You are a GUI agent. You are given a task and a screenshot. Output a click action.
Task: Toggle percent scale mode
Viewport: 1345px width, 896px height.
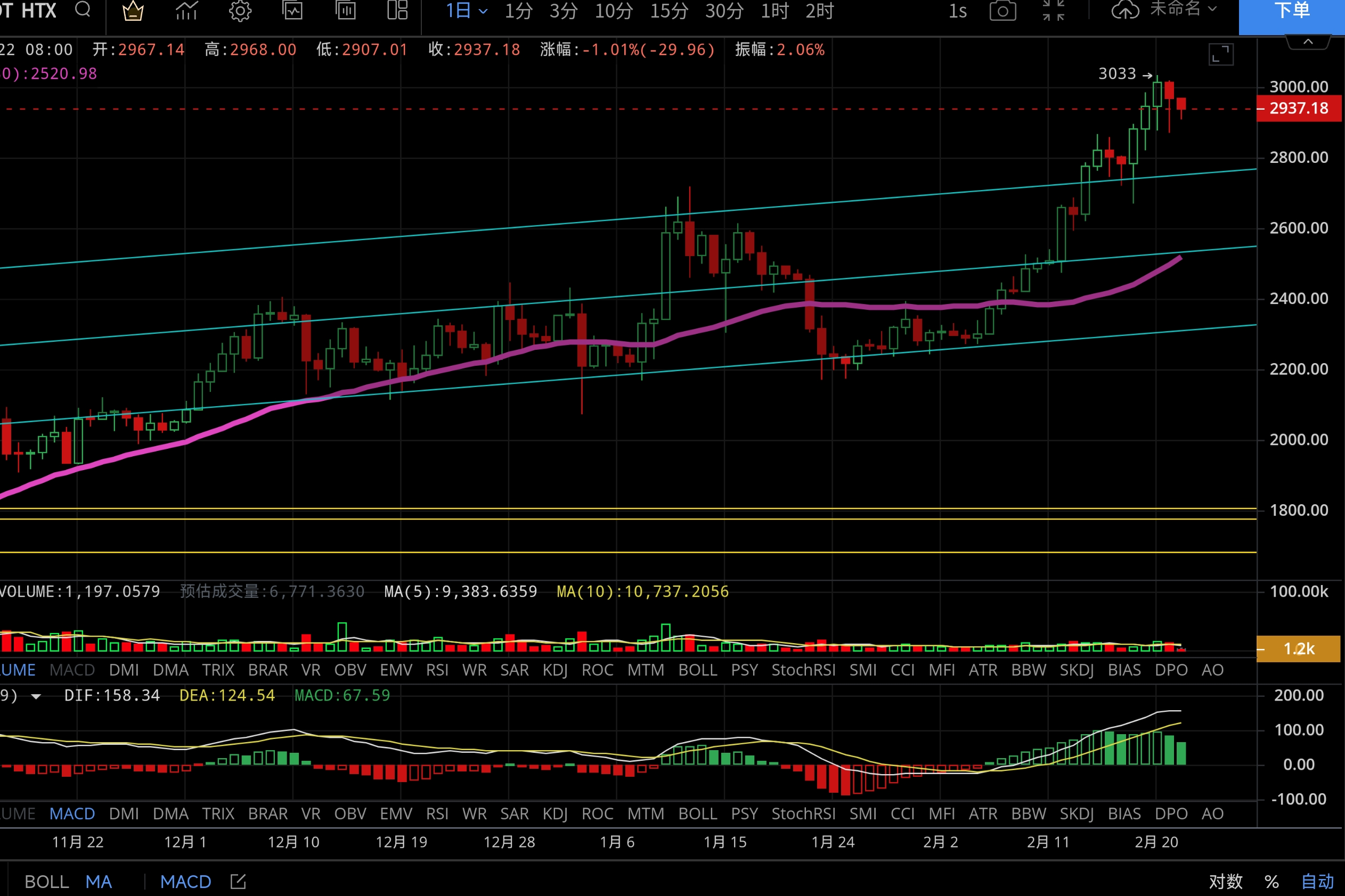pos(1271,881)
